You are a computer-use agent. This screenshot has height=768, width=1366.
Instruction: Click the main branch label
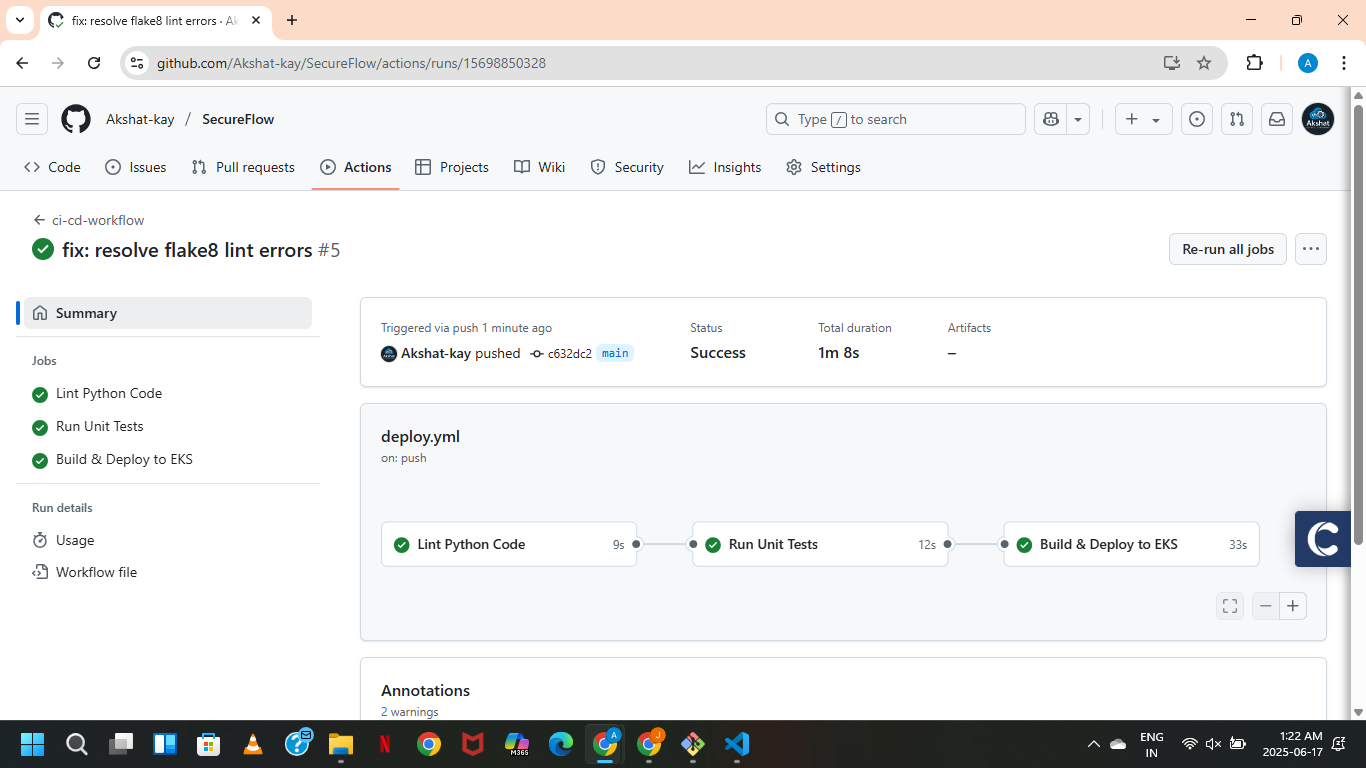pyautogui.click(x=615, y=353)
